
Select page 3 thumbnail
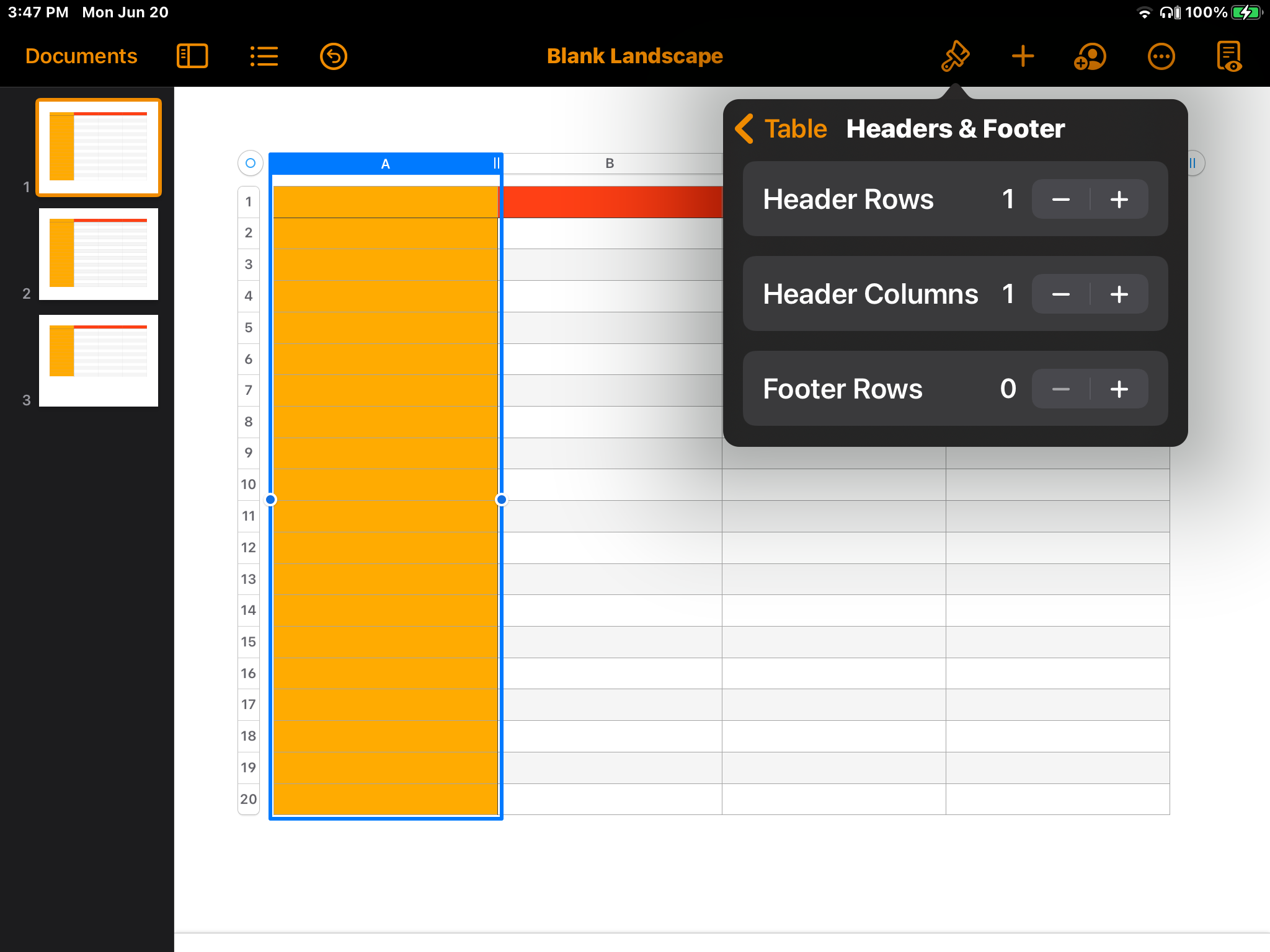[99, 361]
